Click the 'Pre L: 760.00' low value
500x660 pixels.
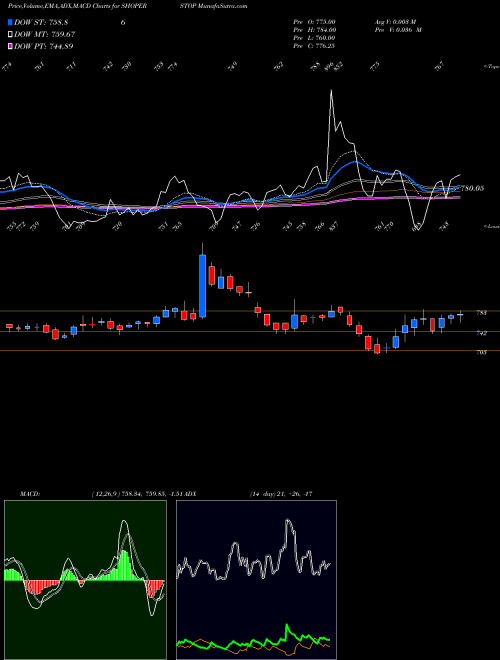(314, 38)
